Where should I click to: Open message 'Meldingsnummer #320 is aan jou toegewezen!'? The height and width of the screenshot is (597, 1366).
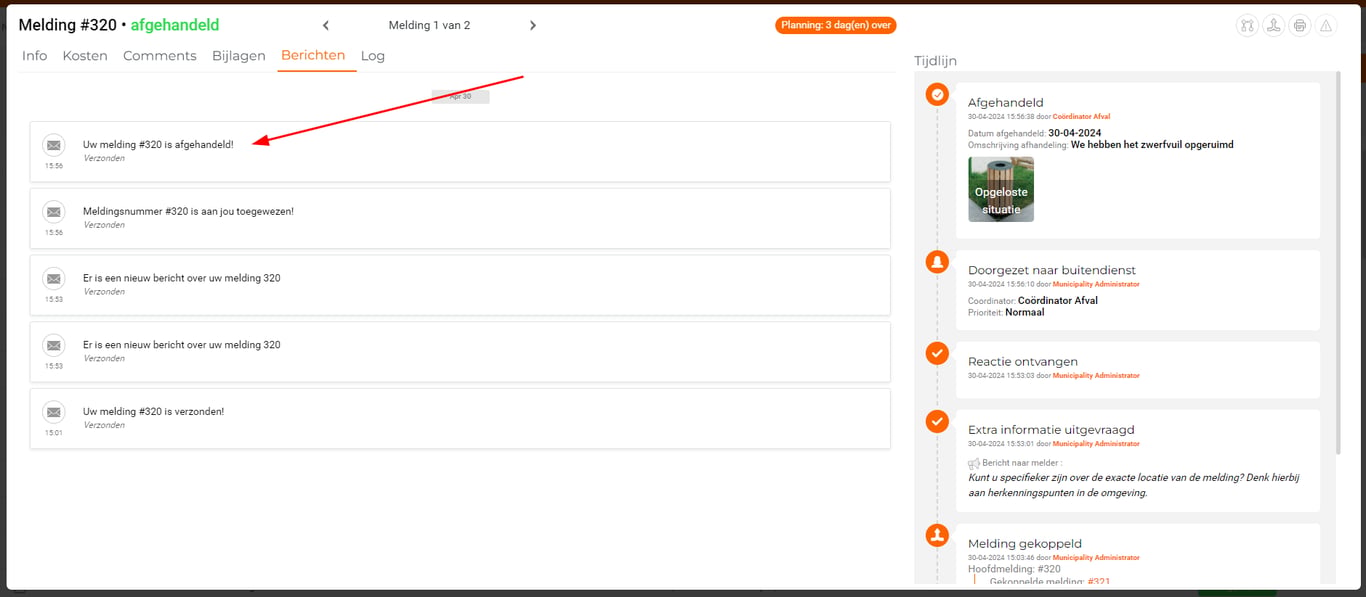pyautogui.click(x=460, y=218)
